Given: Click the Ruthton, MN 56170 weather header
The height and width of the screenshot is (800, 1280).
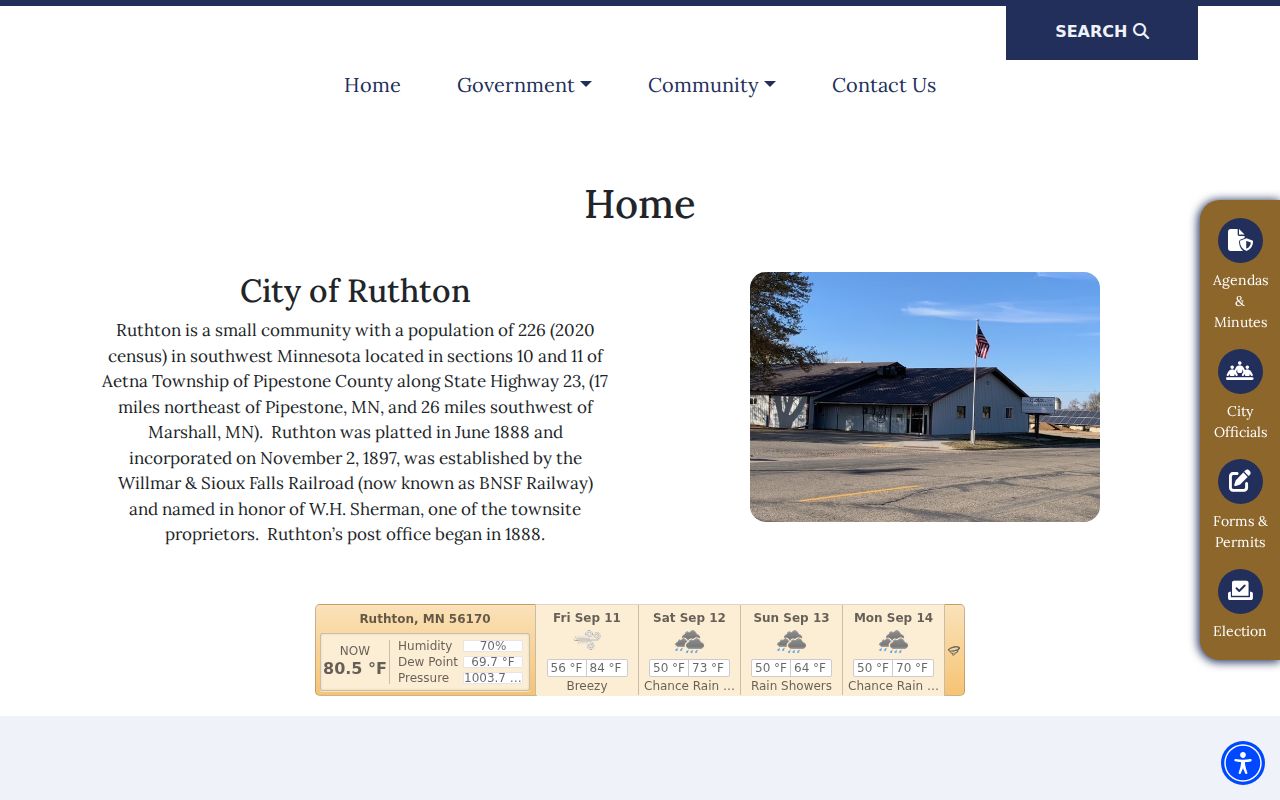Looking at the screenshot, I should [425, 619].
